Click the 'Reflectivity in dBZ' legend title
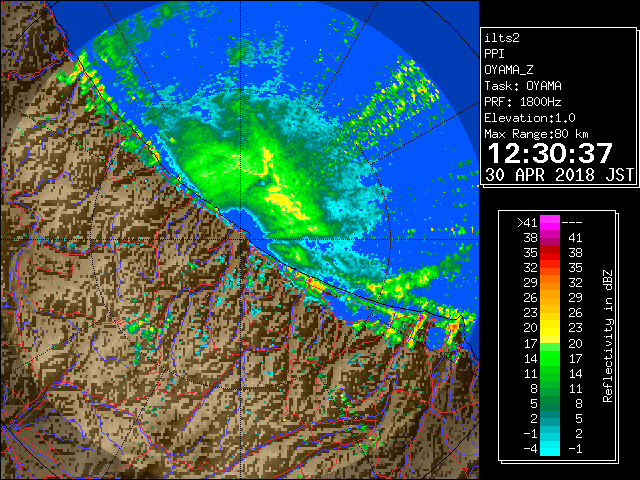The width and height of the screenshot is (640, 480). (x=608, y=336)
